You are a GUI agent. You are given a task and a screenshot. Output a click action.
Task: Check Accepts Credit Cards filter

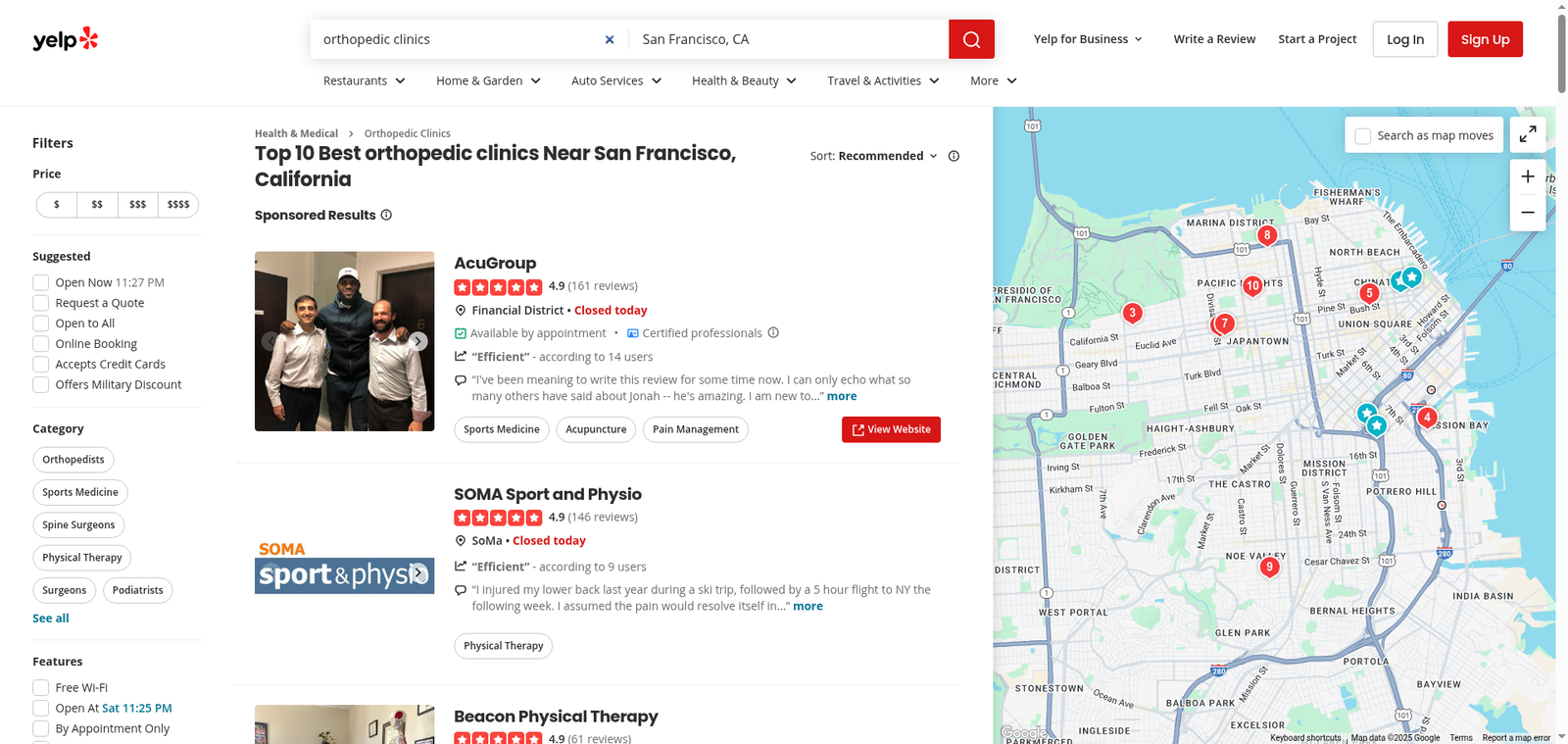41,365
